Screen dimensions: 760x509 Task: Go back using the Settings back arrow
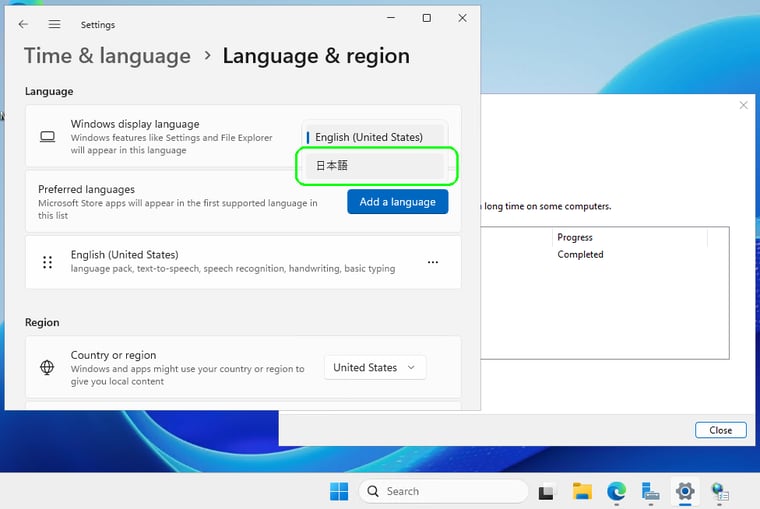click(x=23, y=24)
